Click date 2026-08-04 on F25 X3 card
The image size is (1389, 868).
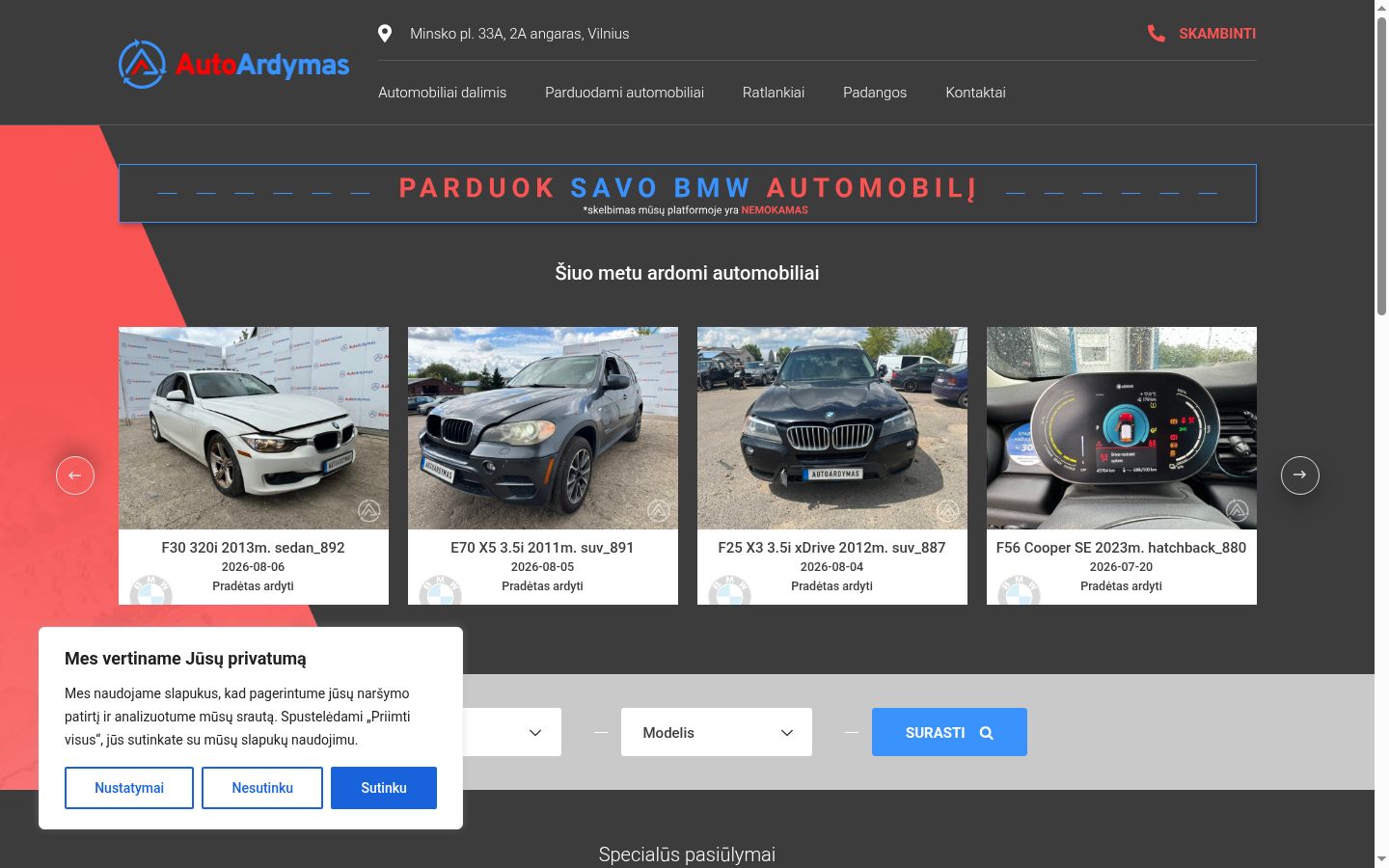831,567
